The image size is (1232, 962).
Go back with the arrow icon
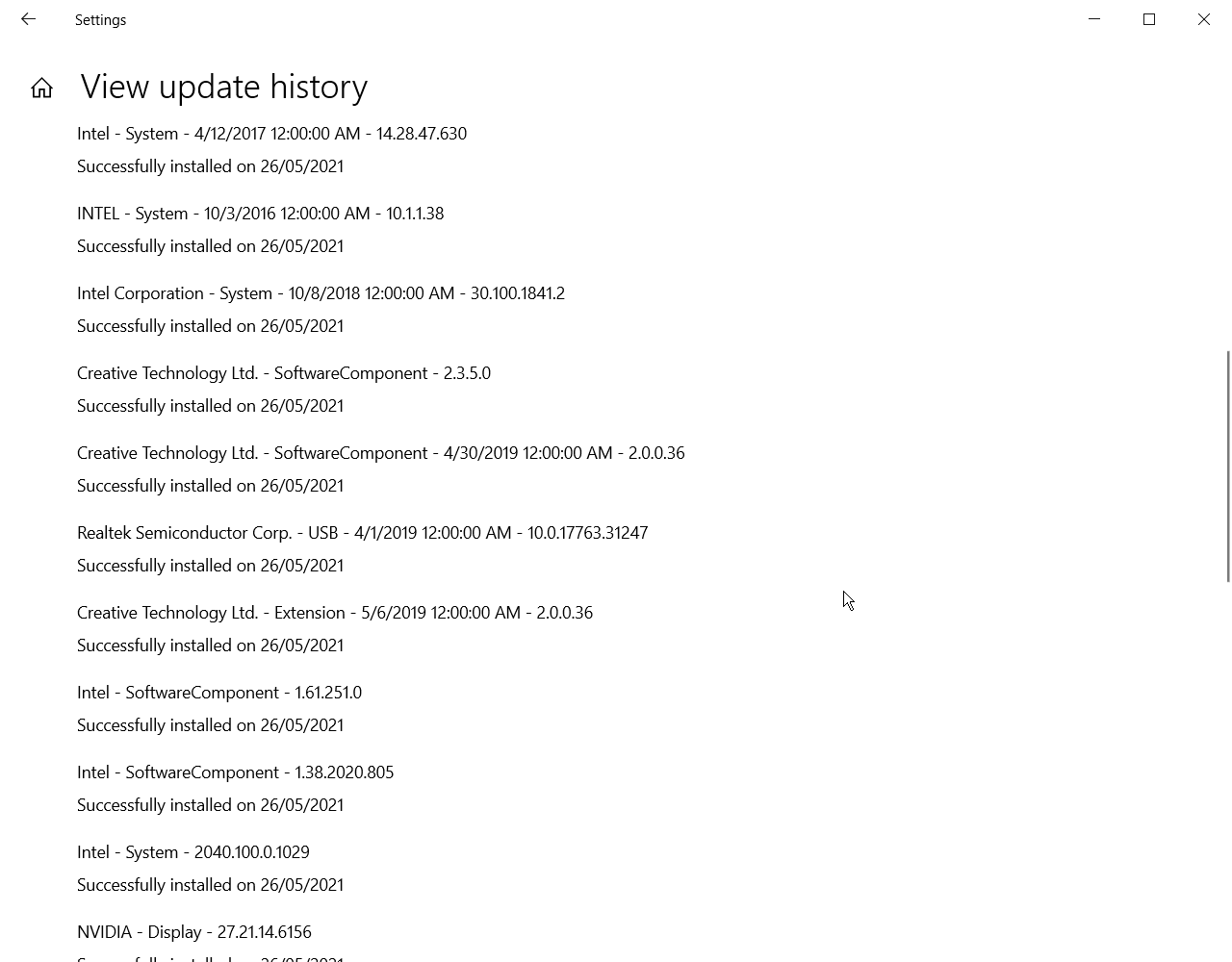pos(28,19)
